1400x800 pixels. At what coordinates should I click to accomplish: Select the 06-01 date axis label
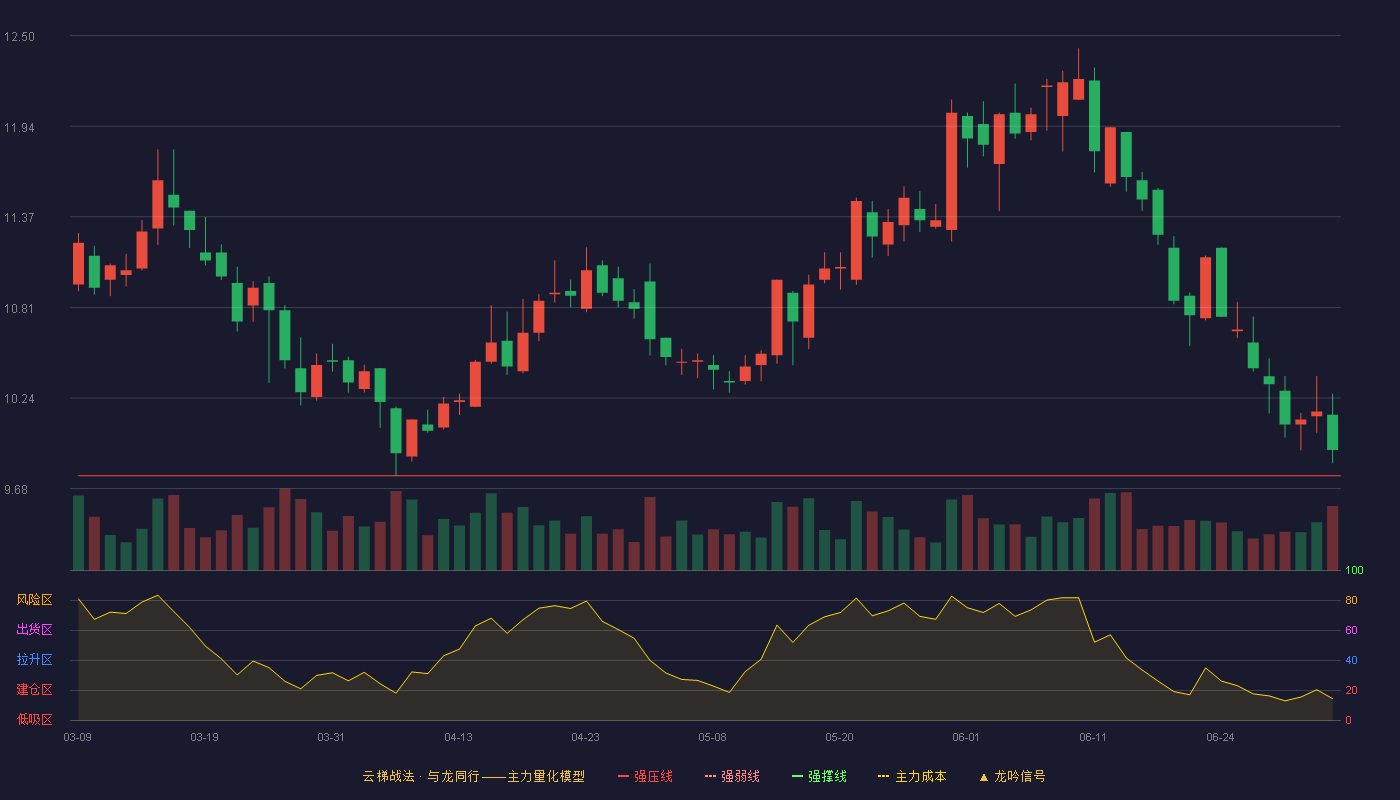pyautogui.click(x=967, y=737)
